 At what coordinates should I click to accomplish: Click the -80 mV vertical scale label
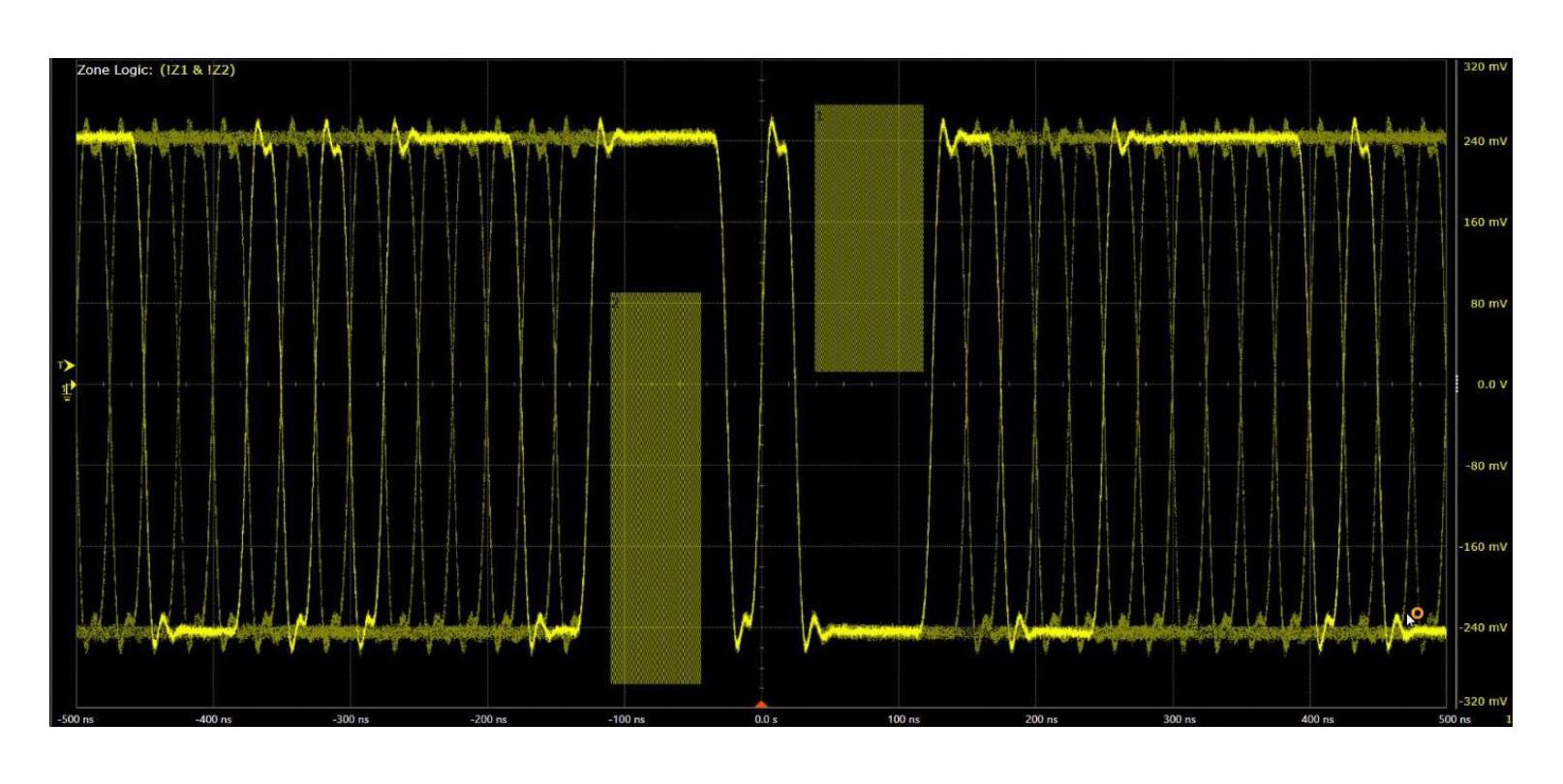pos(1486,467)
